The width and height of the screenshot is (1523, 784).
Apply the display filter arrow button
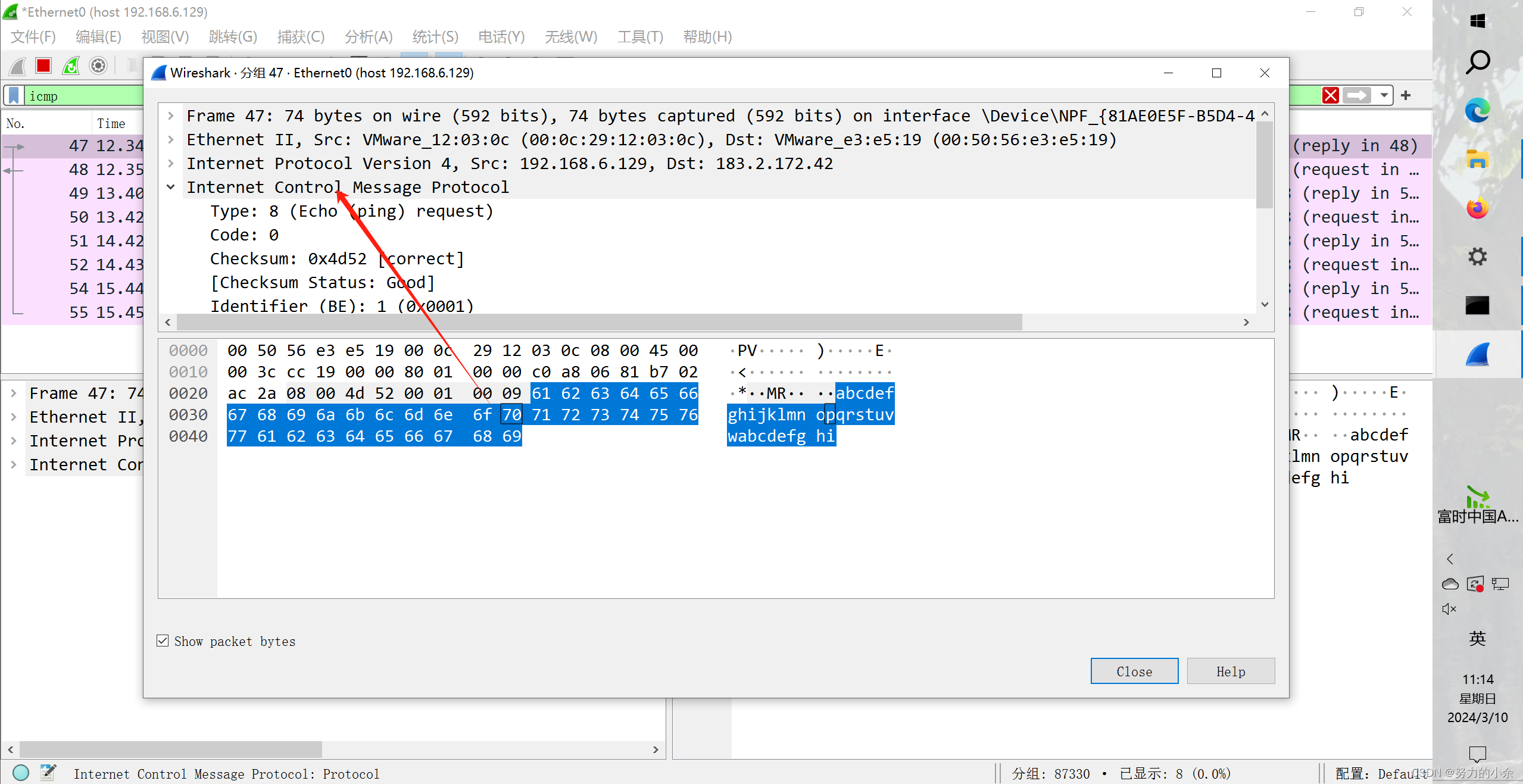1357,95
